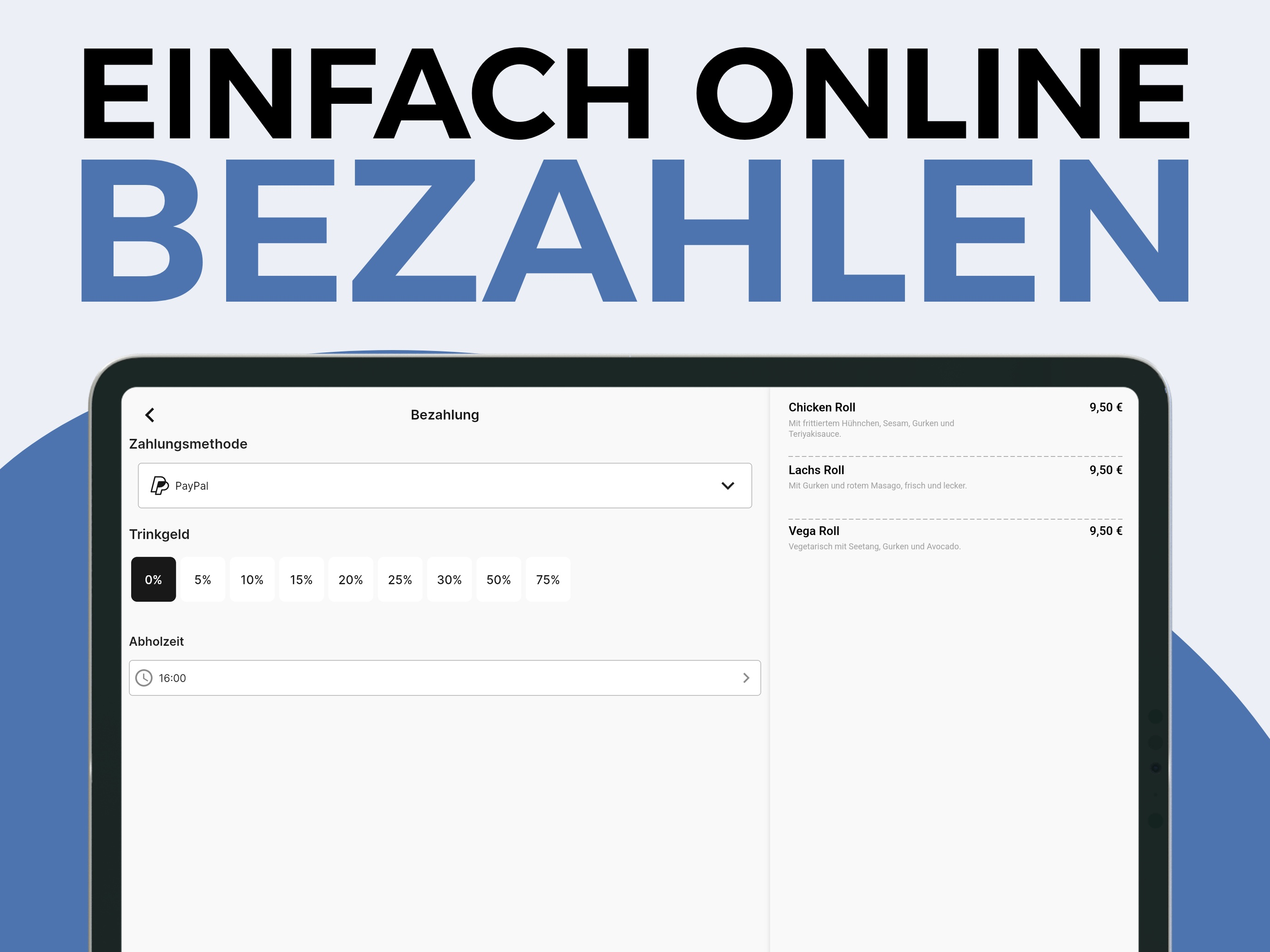1270x952 pixels.
Task: Click the Chicken Roll description text
Action: coord(871,428)
